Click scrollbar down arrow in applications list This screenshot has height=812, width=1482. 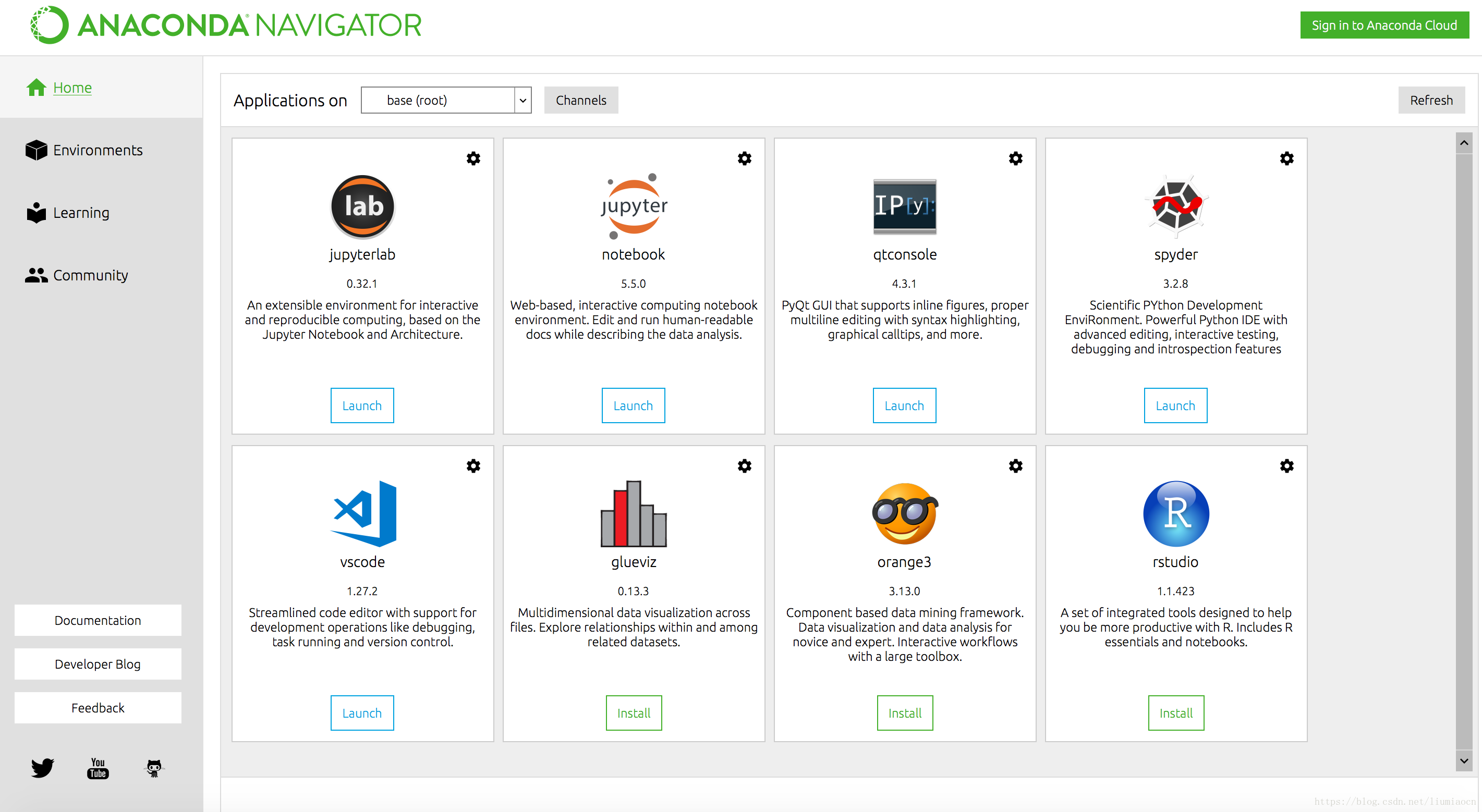tap(1464, 760)
